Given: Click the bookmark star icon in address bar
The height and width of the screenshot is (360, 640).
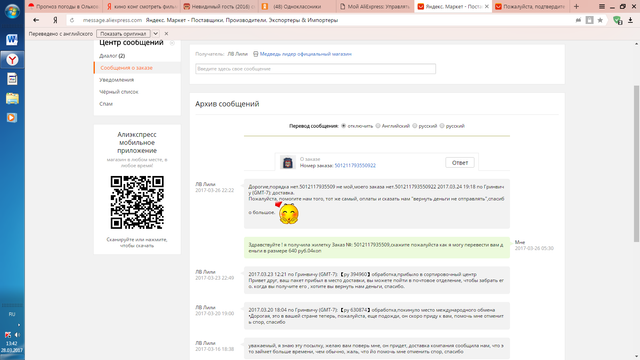Looking at the screenshot, I should [x=600, y=20].
